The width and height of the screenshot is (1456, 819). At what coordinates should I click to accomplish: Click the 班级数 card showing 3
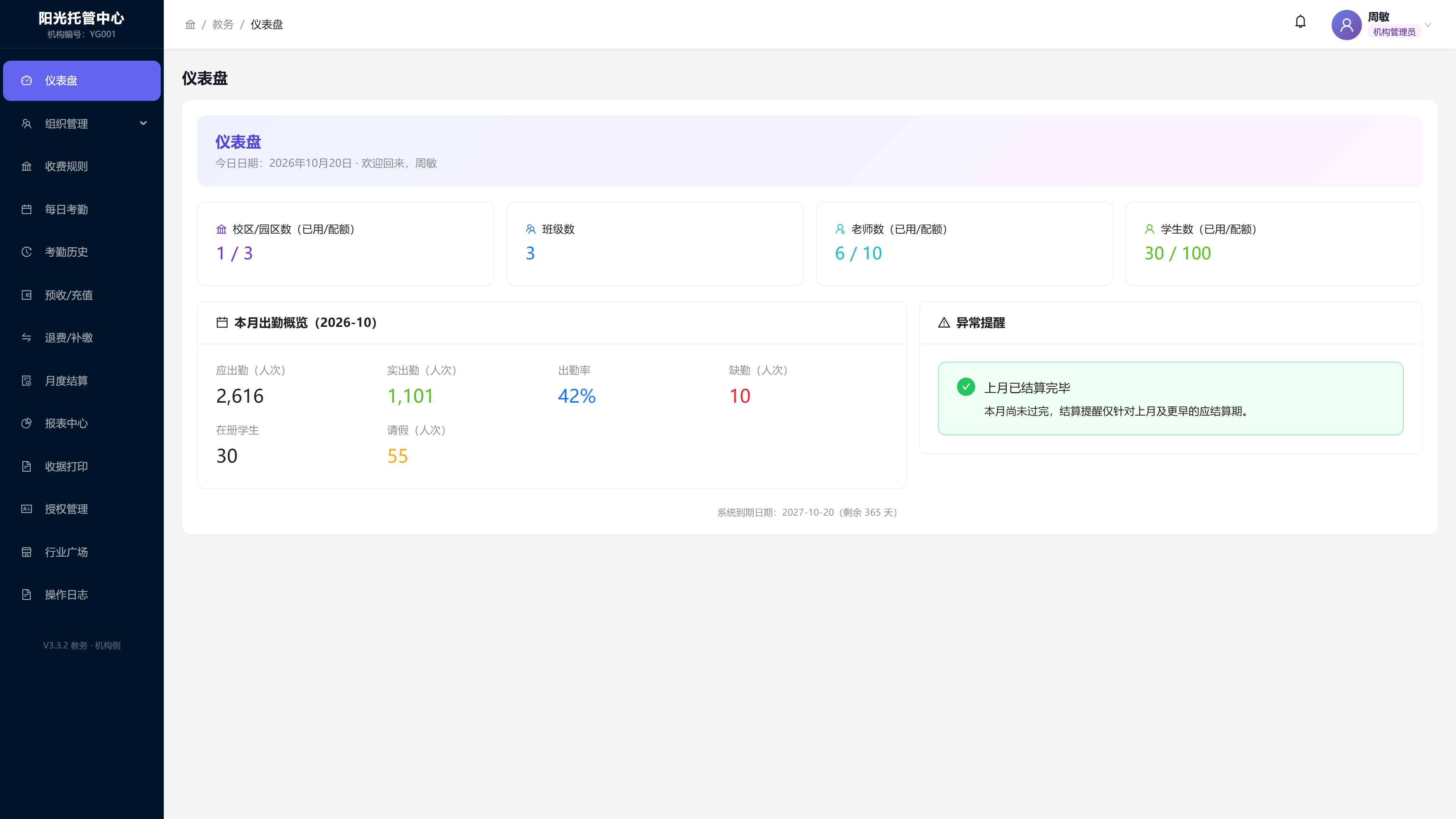coord(654,243)
